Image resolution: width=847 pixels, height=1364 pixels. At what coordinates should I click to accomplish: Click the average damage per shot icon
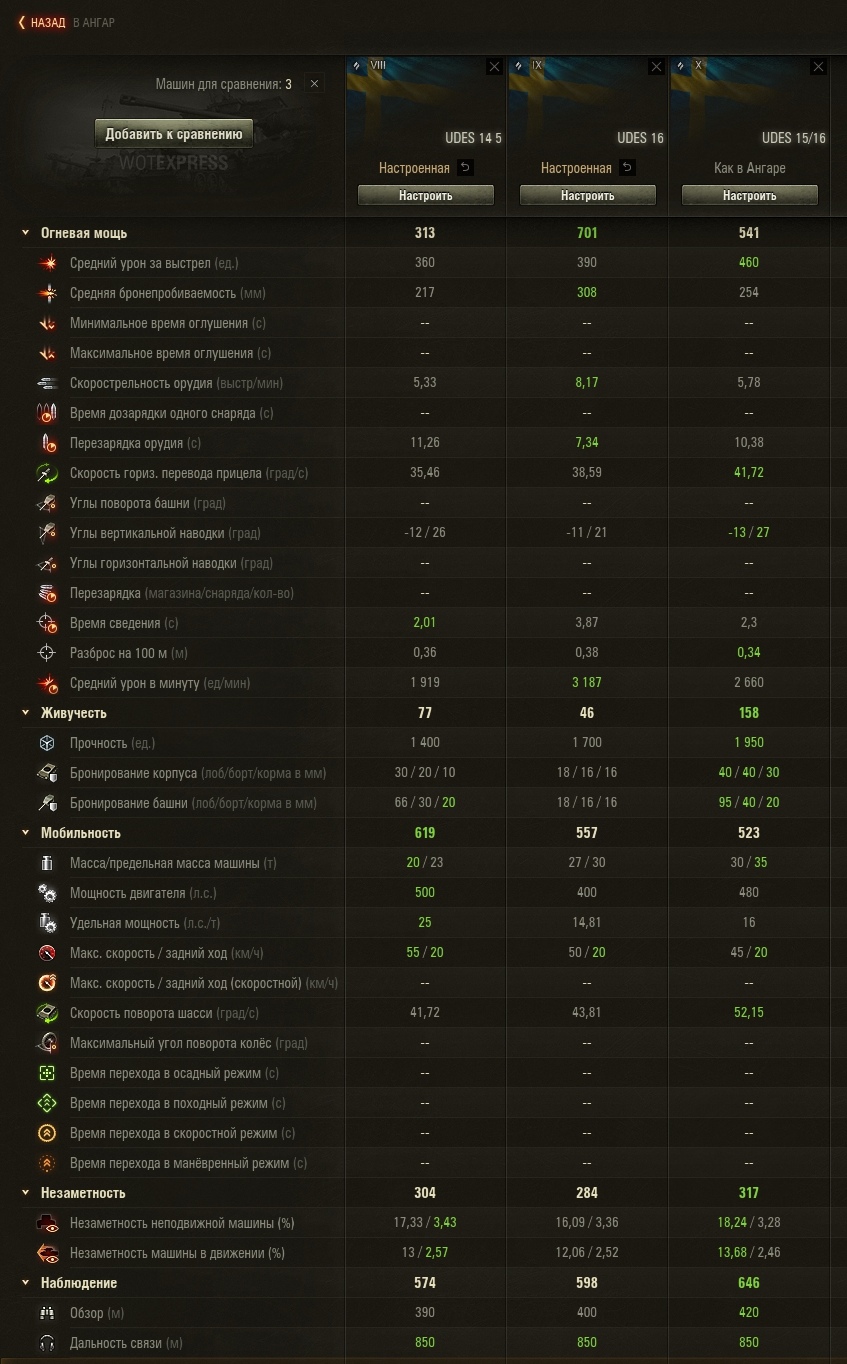tap(47, 263)
